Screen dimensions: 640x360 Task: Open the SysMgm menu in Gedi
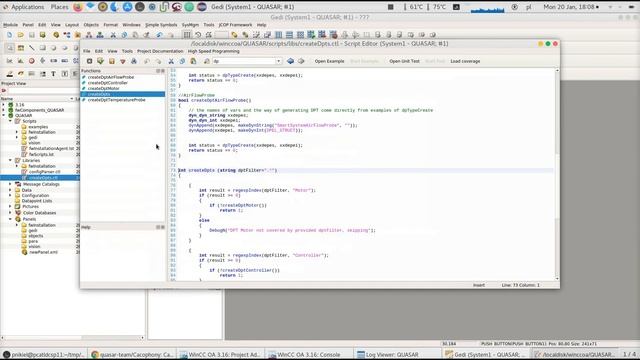click(190, 25)
